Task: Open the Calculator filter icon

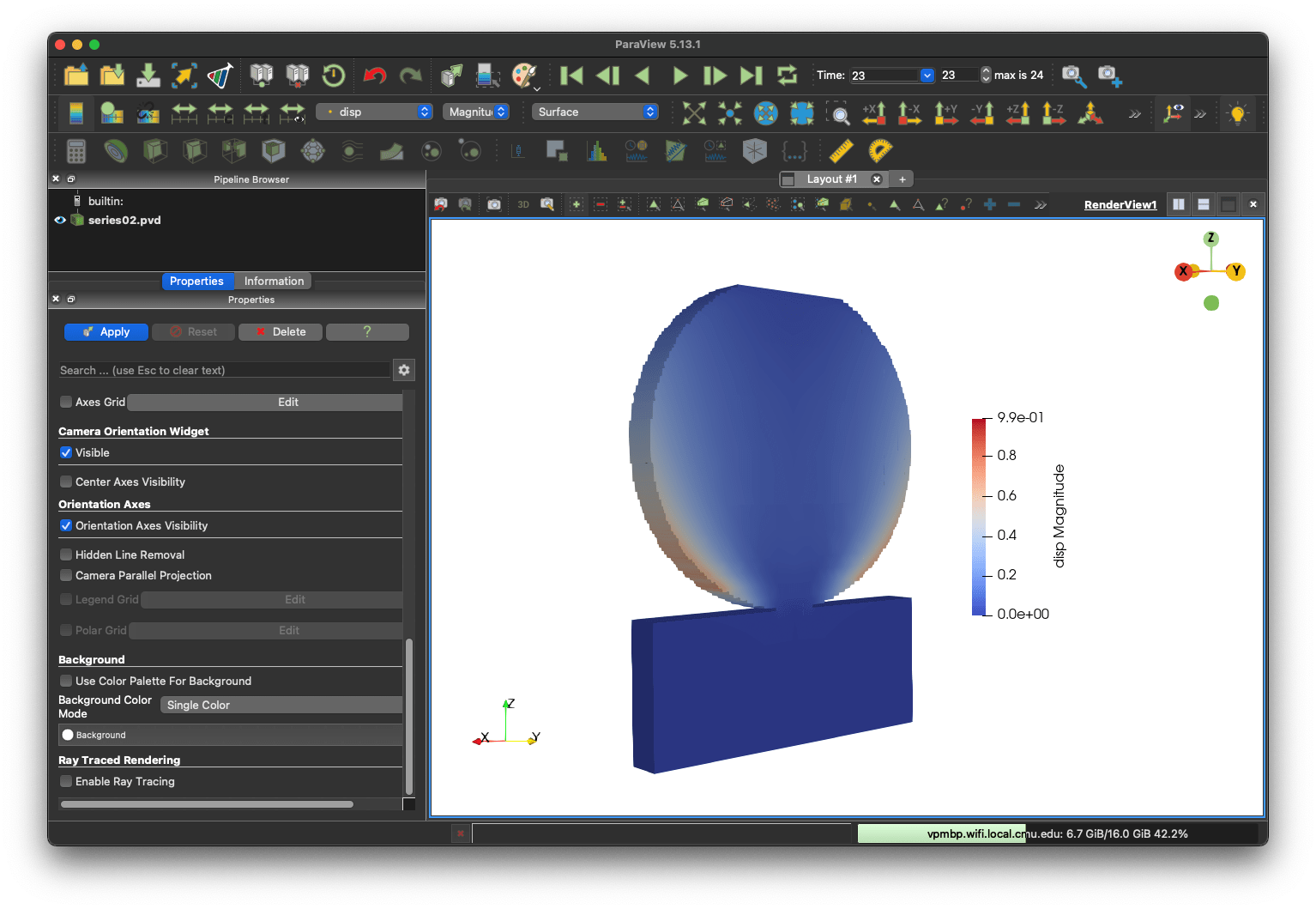Action: [76, 151]
